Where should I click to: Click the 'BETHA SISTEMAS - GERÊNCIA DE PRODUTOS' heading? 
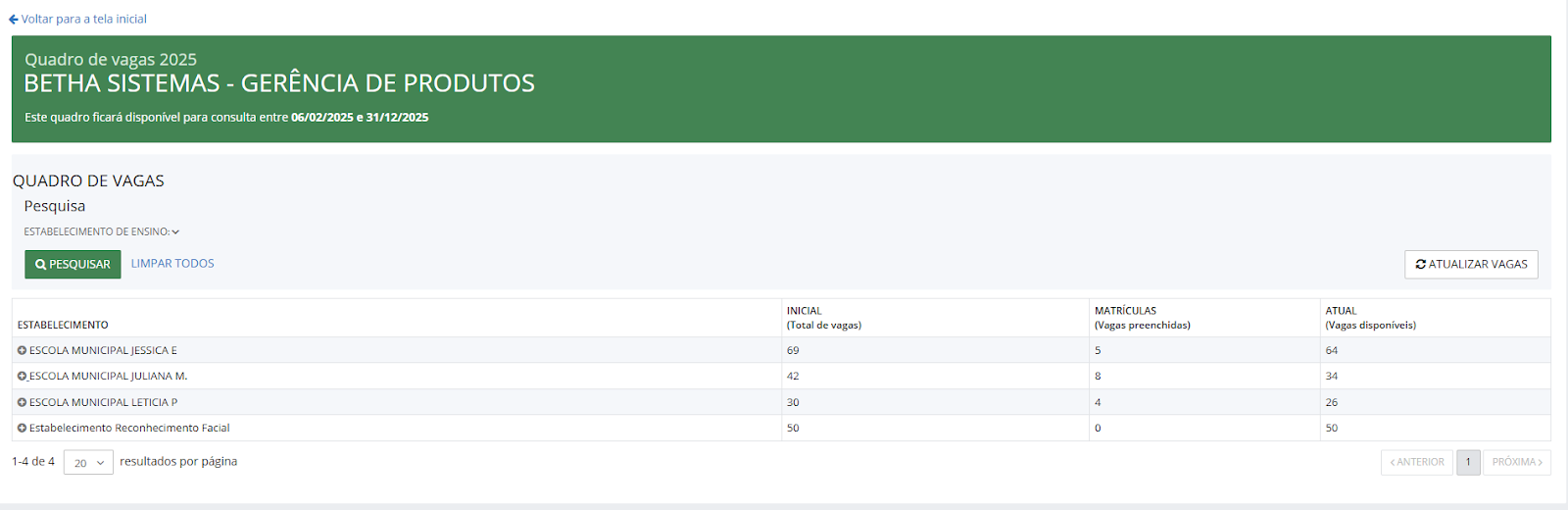click(279, 83)
